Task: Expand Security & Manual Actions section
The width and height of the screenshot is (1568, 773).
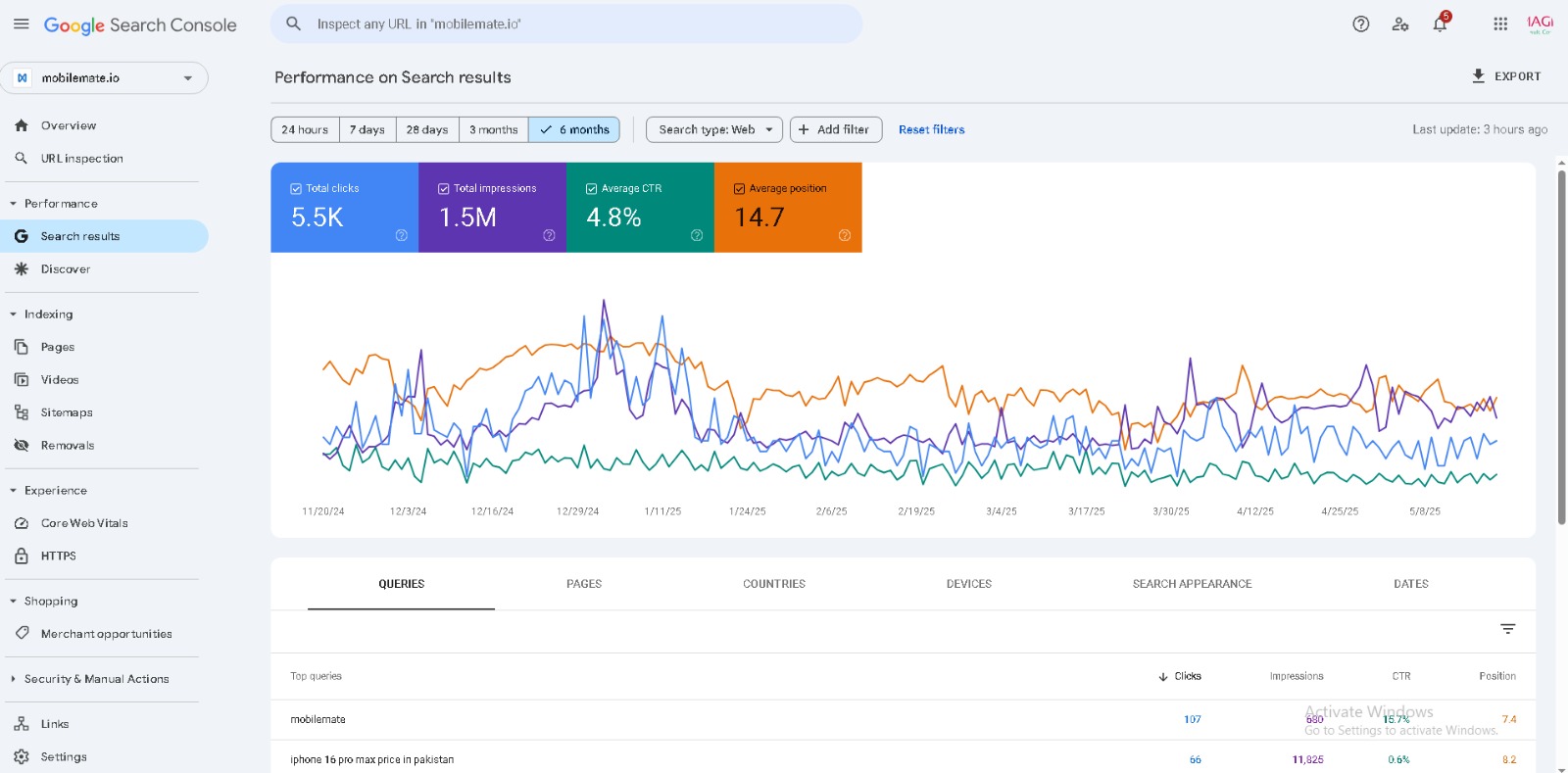Action: (14, 679)
